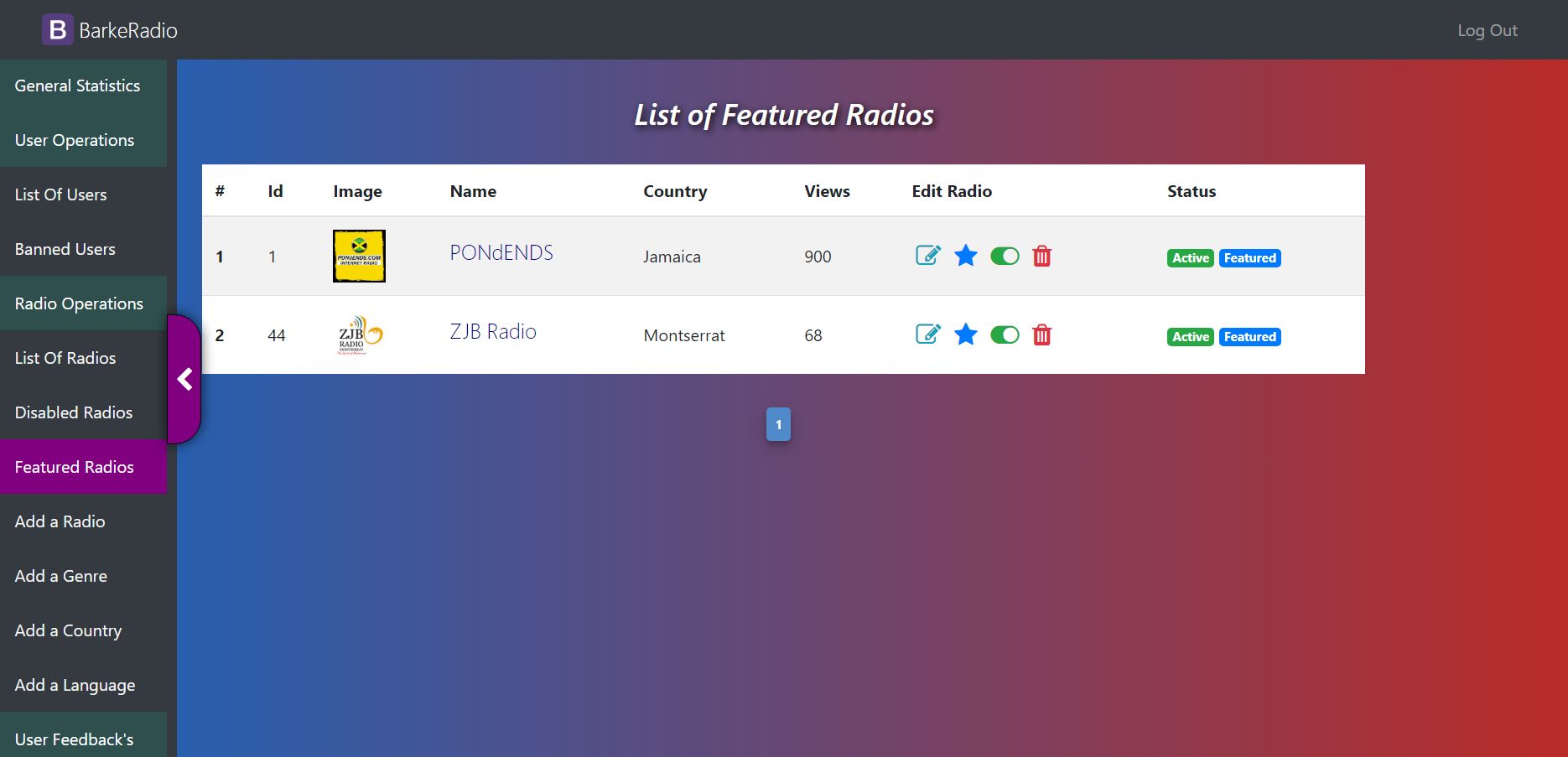Click the Image column header
Screen dimensions: 1568x757
(x=357, y=191)
